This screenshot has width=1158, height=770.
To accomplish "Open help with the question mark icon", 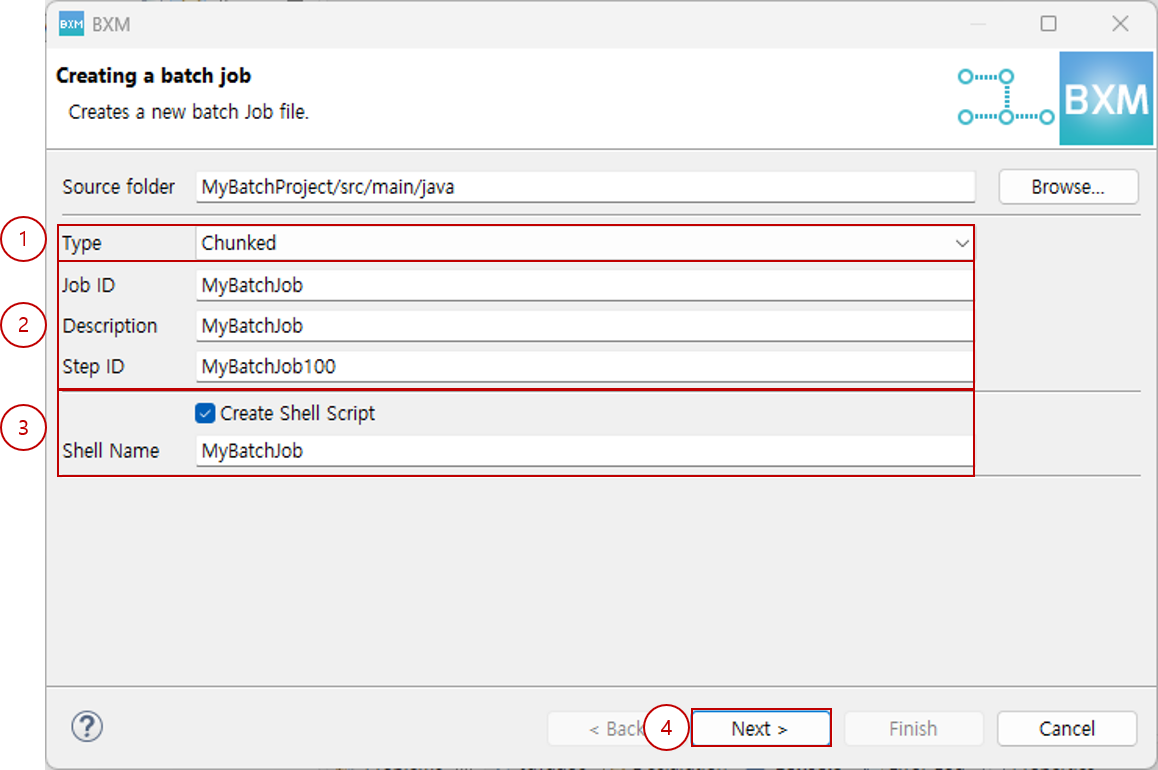I will [87, 726].
